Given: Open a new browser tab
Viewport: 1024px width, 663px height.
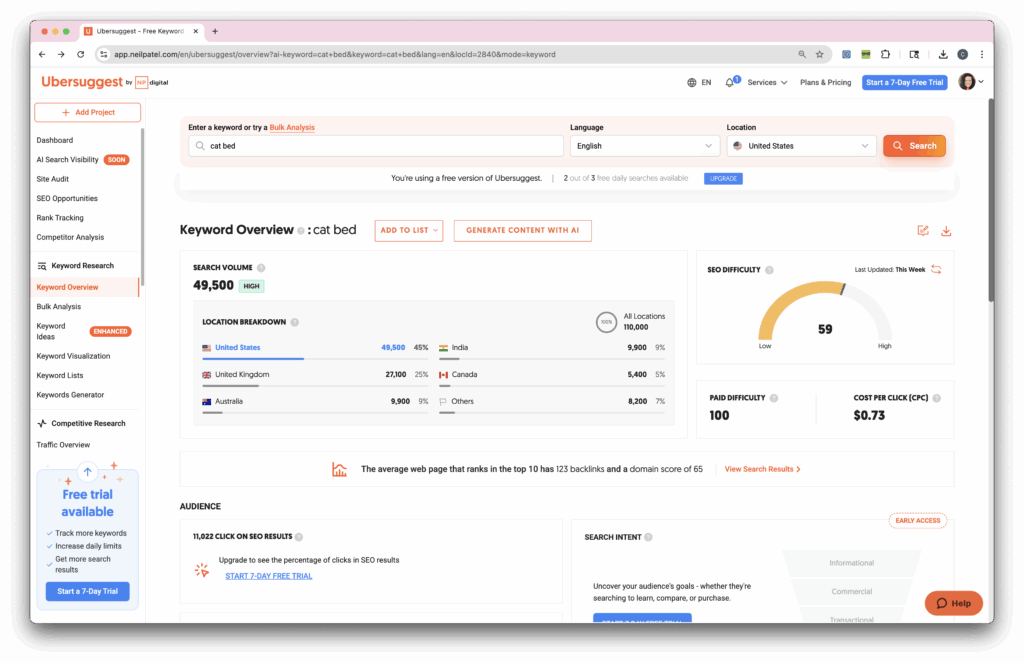Looking at the screenshot, I should point(215,31).
